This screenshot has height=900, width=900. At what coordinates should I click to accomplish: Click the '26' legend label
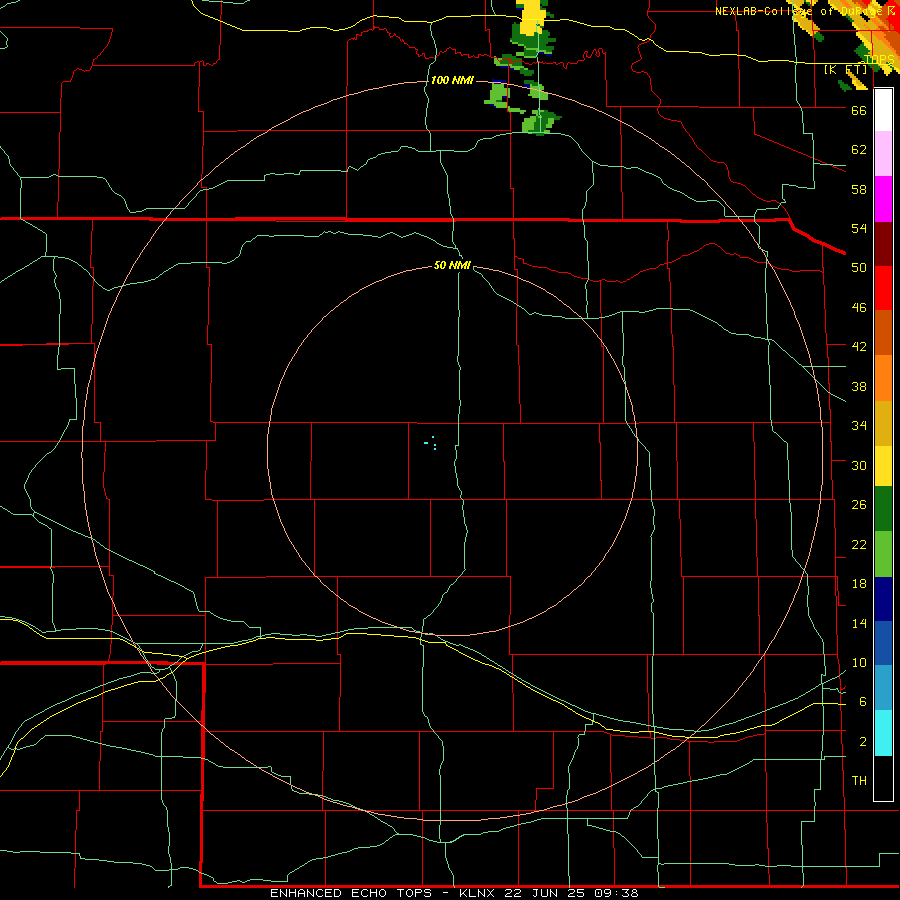pyautogui.click(x=859, y=505)
